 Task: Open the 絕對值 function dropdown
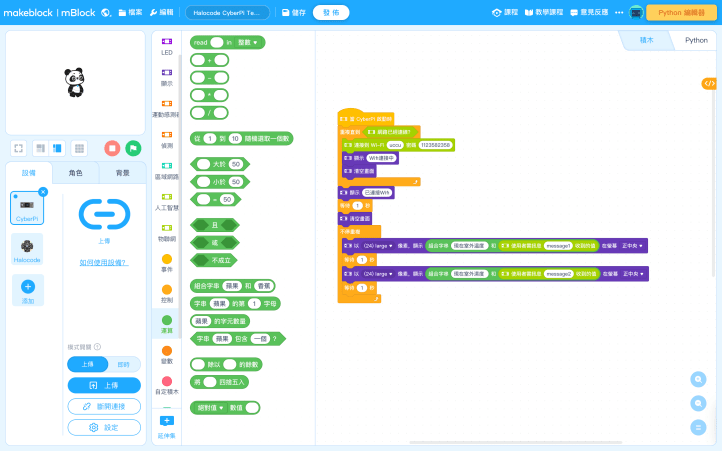(x=217, y=408)
